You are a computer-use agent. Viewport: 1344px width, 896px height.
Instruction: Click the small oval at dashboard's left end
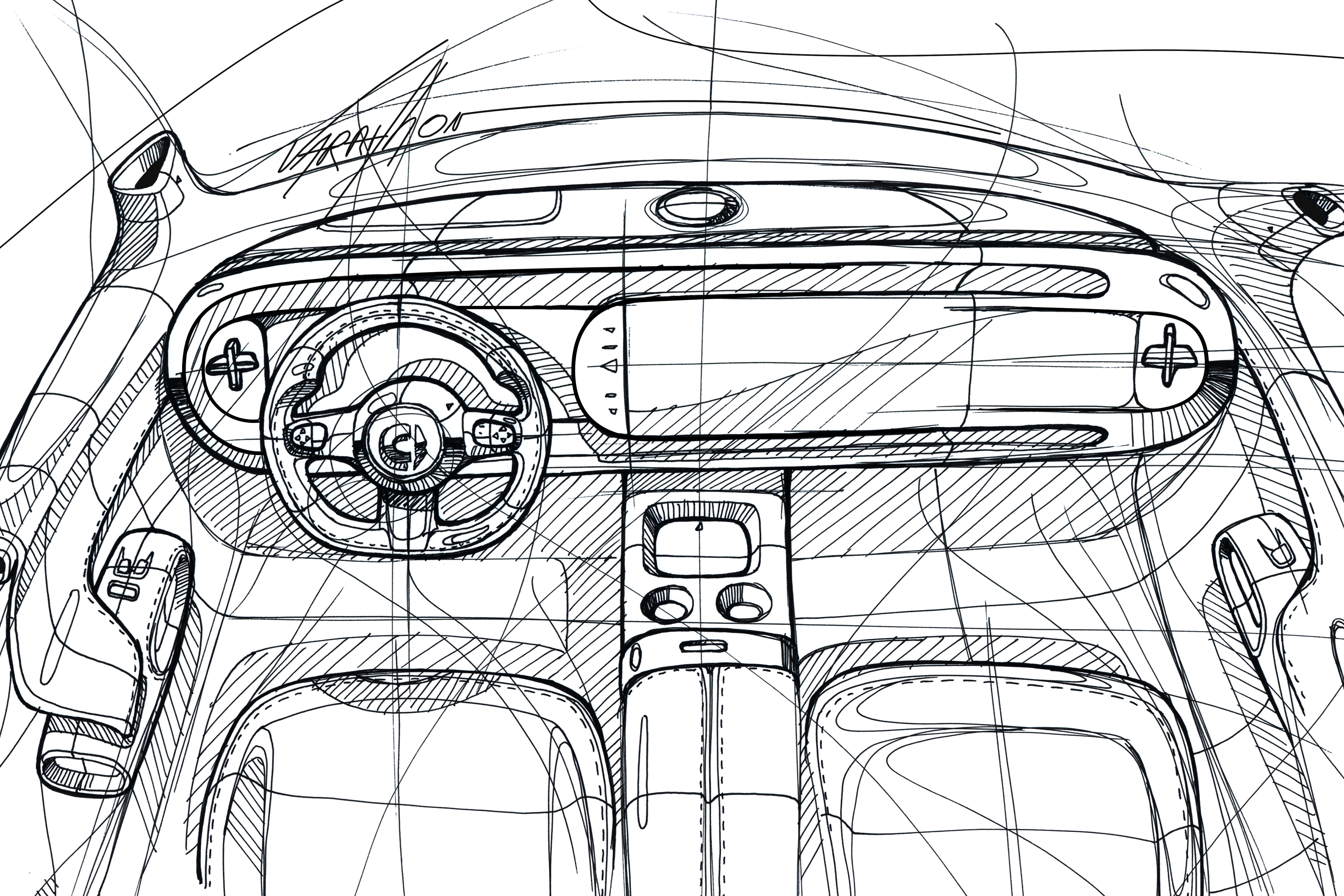(211, 290)
